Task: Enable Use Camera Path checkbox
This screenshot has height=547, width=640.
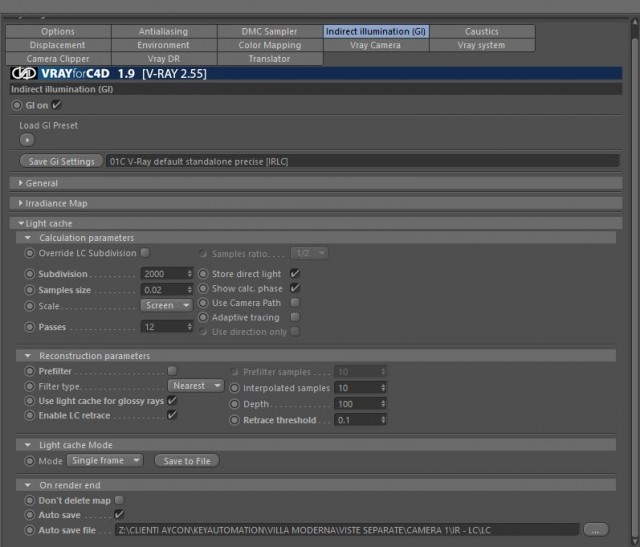Action: point(295,302)
